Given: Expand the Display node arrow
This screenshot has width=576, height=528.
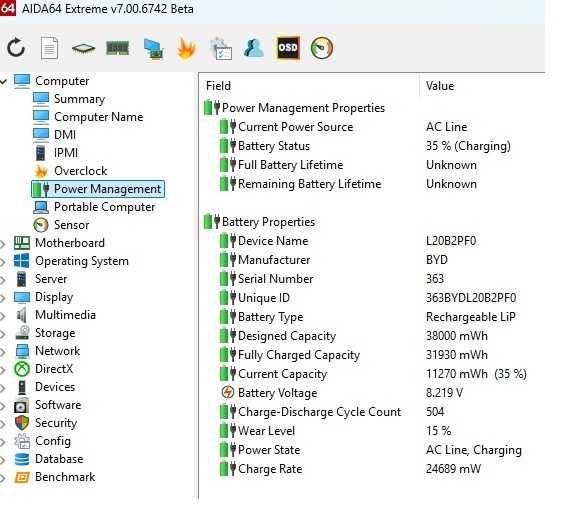Looking at the screenshot, I should (x=3, y=297).
